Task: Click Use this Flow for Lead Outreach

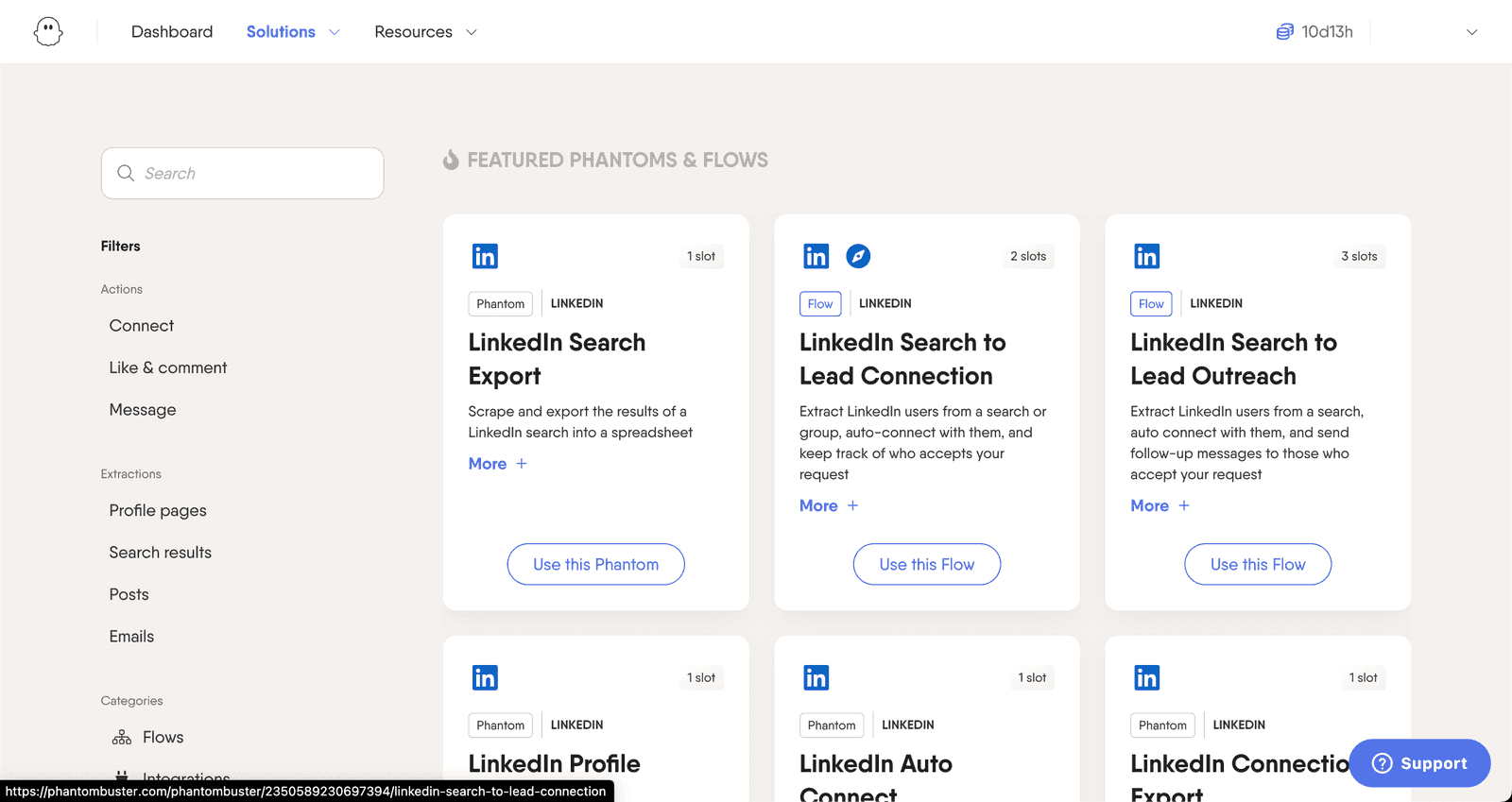Action: (x=1258, y=564)
